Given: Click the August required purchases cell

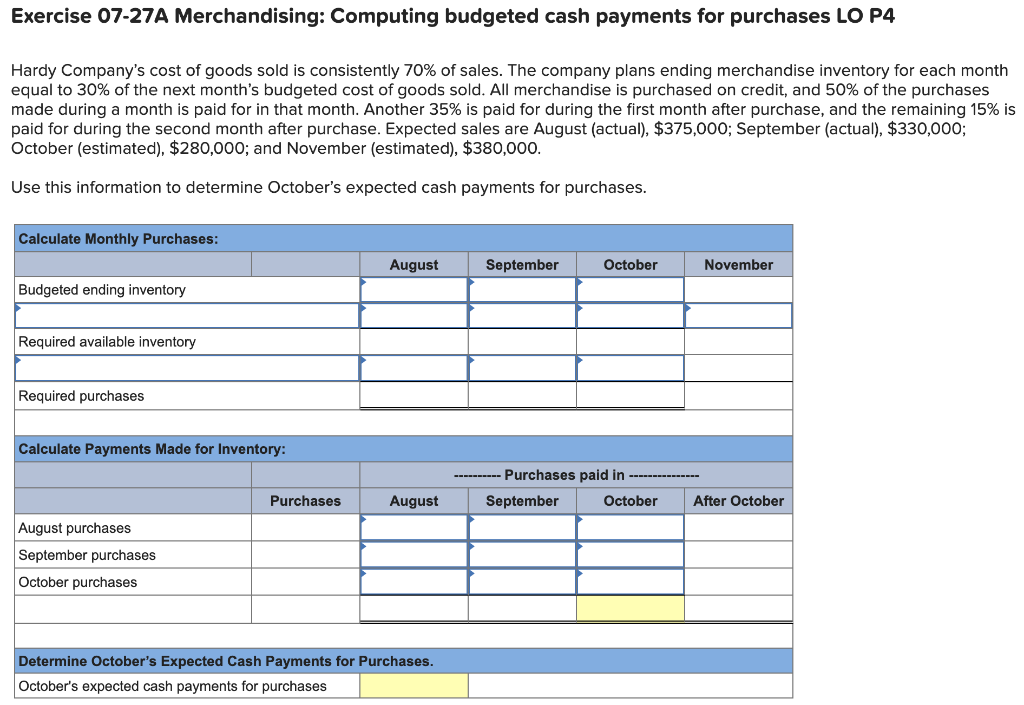Looking at the screenshot, I should pyautogui.click(x=413, y=394).
